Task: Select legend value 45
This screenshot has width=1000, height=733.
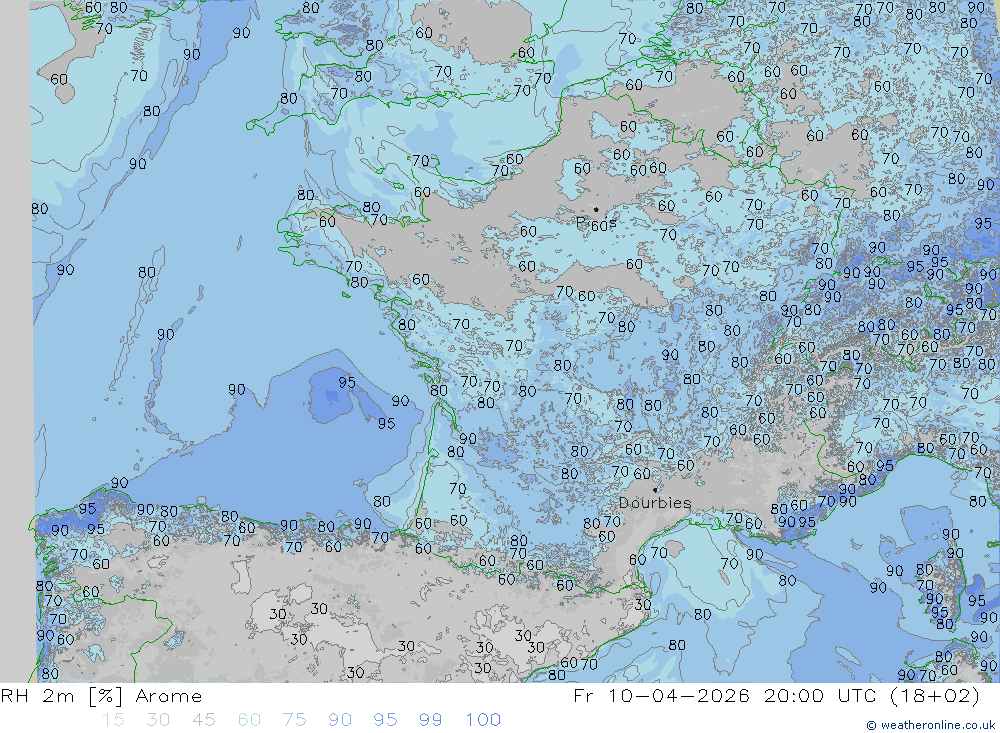Action: pos(203,720)
